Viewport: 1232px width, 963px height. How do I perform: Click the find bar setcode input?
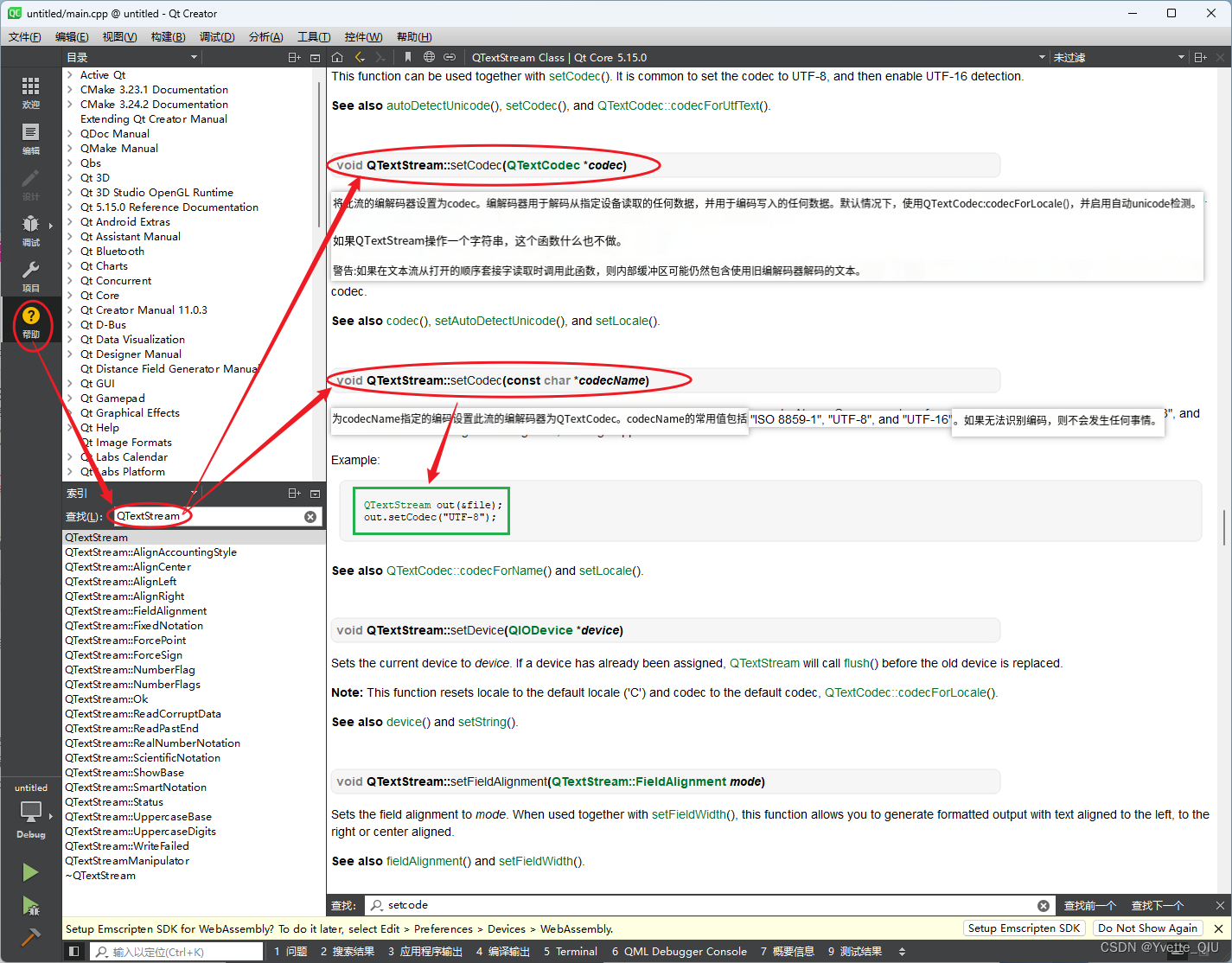point(709,905)
